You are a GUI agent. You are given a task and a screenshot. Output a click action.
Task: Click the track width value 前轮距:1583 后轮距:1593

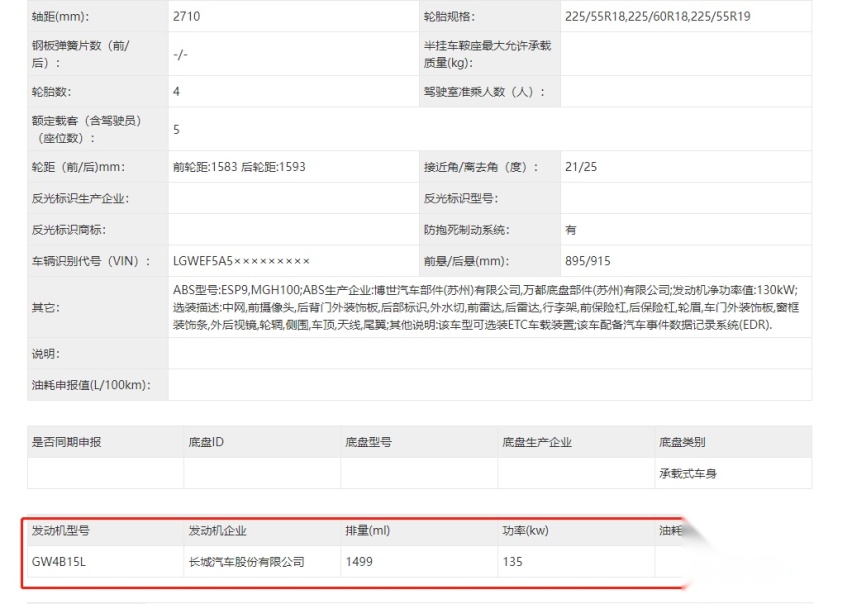pyautogui.click(x=239, y=167)
